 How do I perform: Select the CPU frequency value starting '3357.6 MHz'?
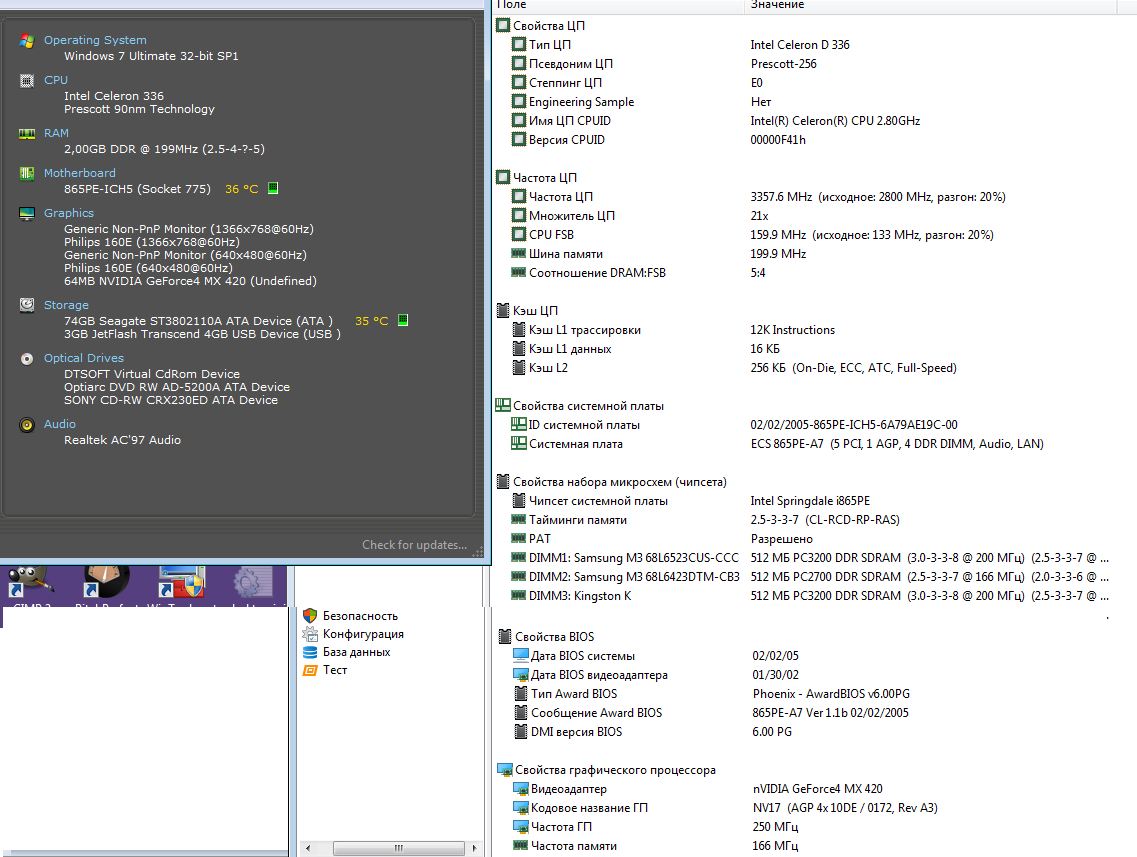pos(878,197)
